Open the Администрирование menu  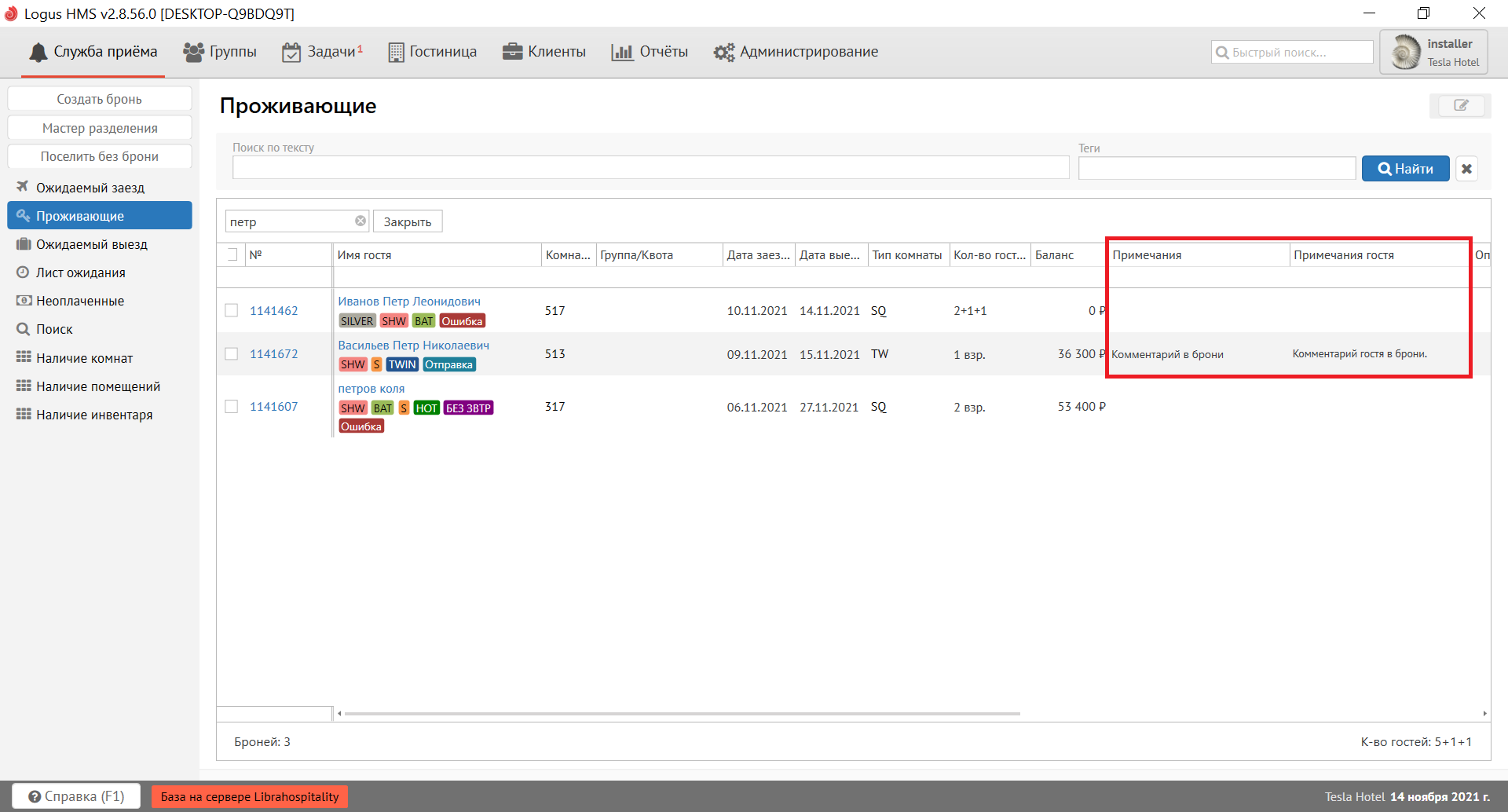pyautogui.click(x=796, y=52)
